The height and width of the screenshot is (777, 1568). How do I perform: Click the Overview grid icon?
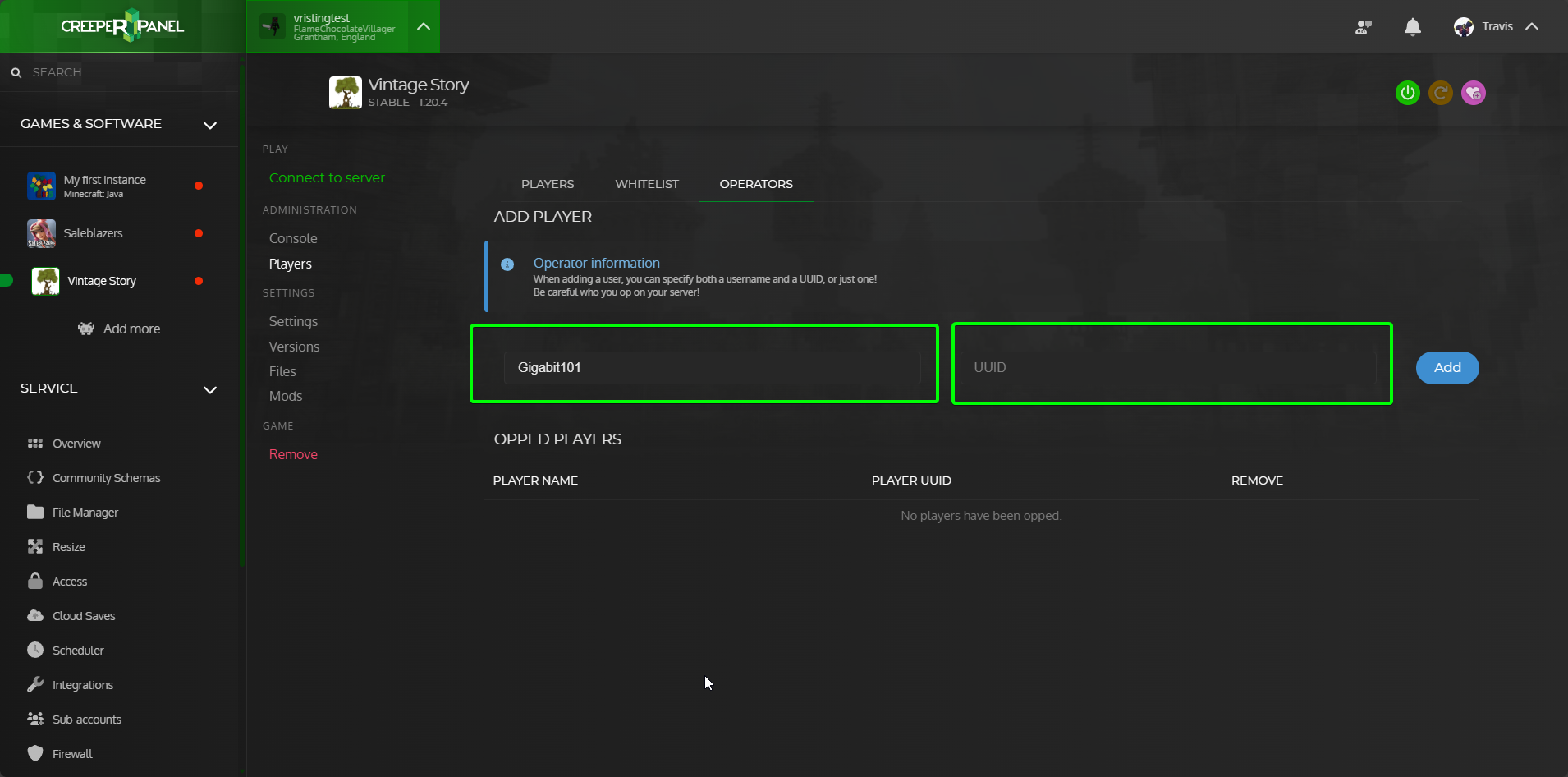[35, 444]
